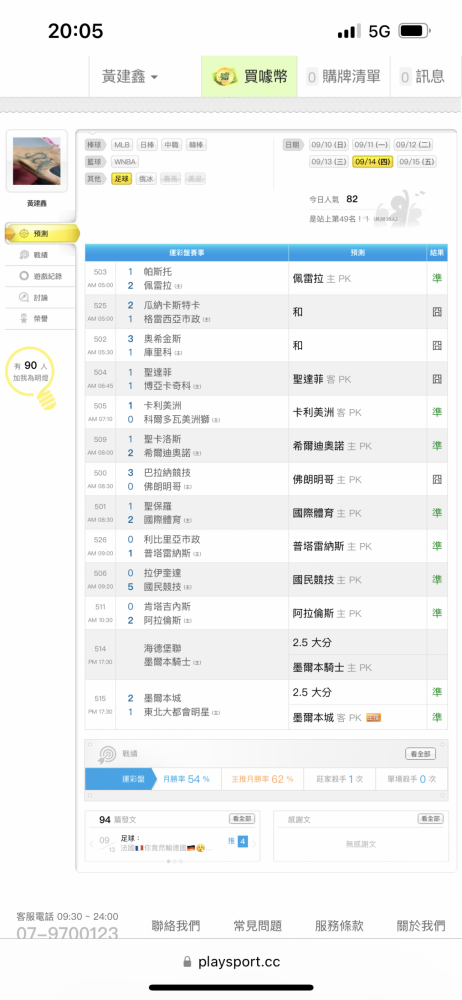The image size is (462, 1000).
Task: Open the 黃建鑫 user dropdown
Action: (x=130, y=77)
